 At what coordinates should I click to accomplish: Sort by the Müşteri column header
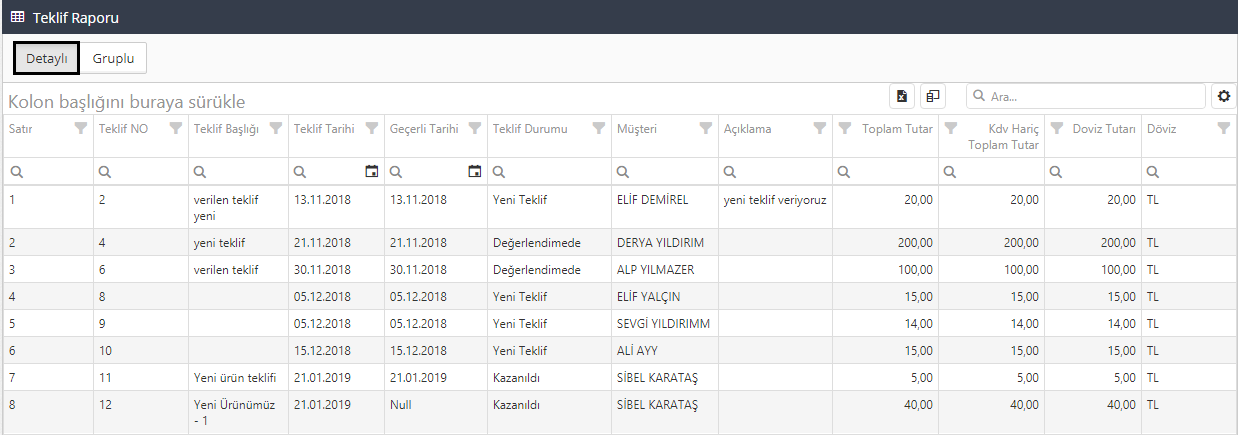[637, 129]
